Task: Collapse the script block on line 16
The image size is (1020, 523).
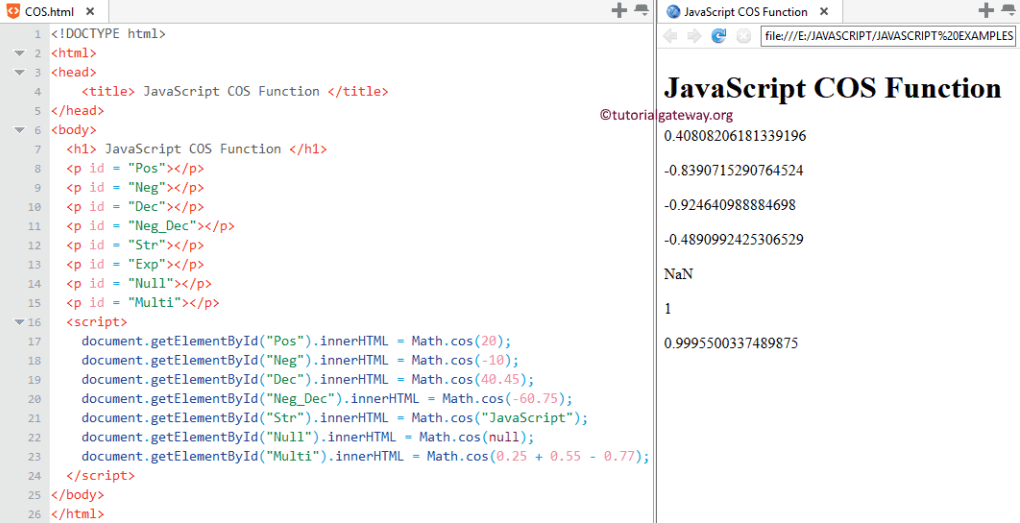Action: click(x=19, y=322)
